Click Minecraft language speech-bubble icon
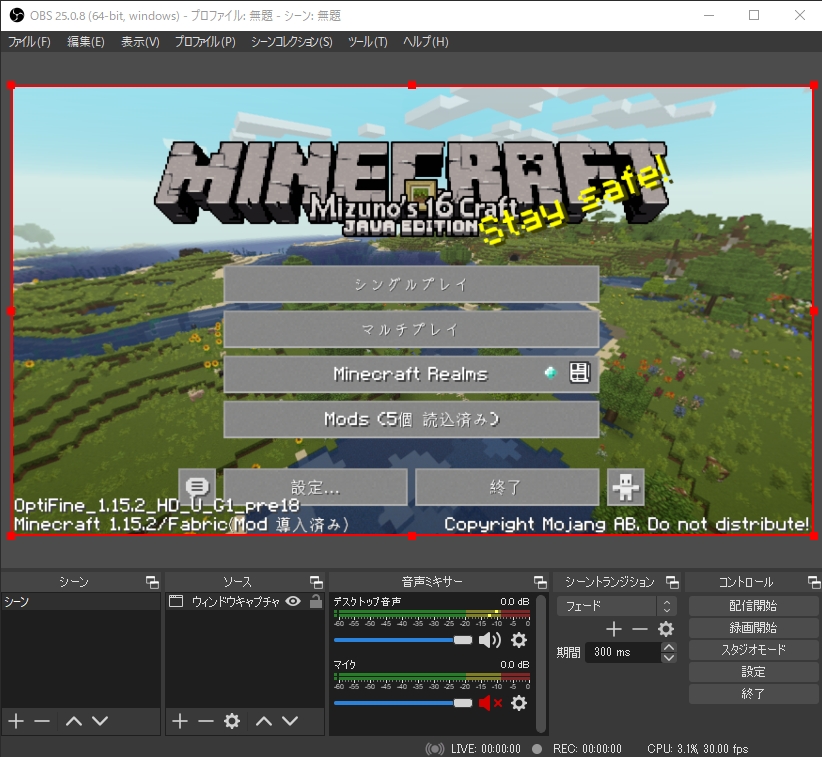 coord(197,487)
